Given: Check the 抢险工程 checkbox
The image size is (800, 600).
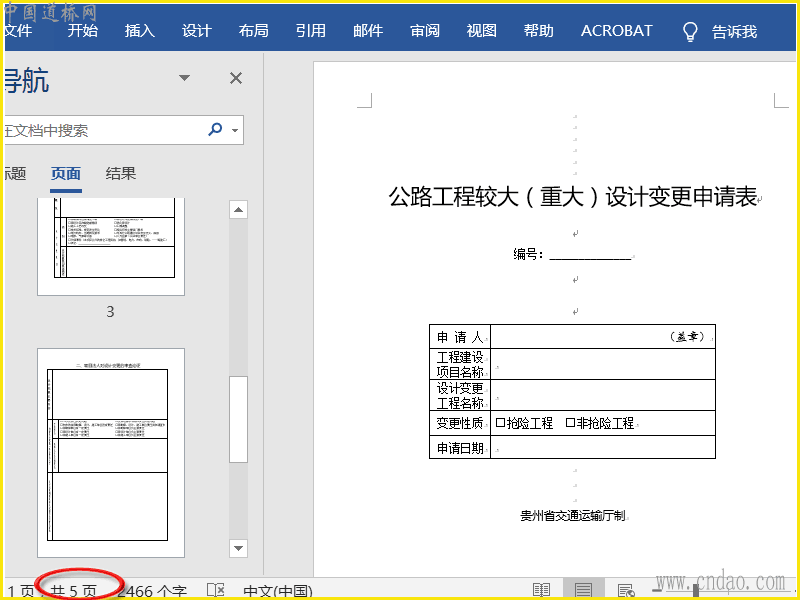Looking at the screenshot, I should pos(501,423).
